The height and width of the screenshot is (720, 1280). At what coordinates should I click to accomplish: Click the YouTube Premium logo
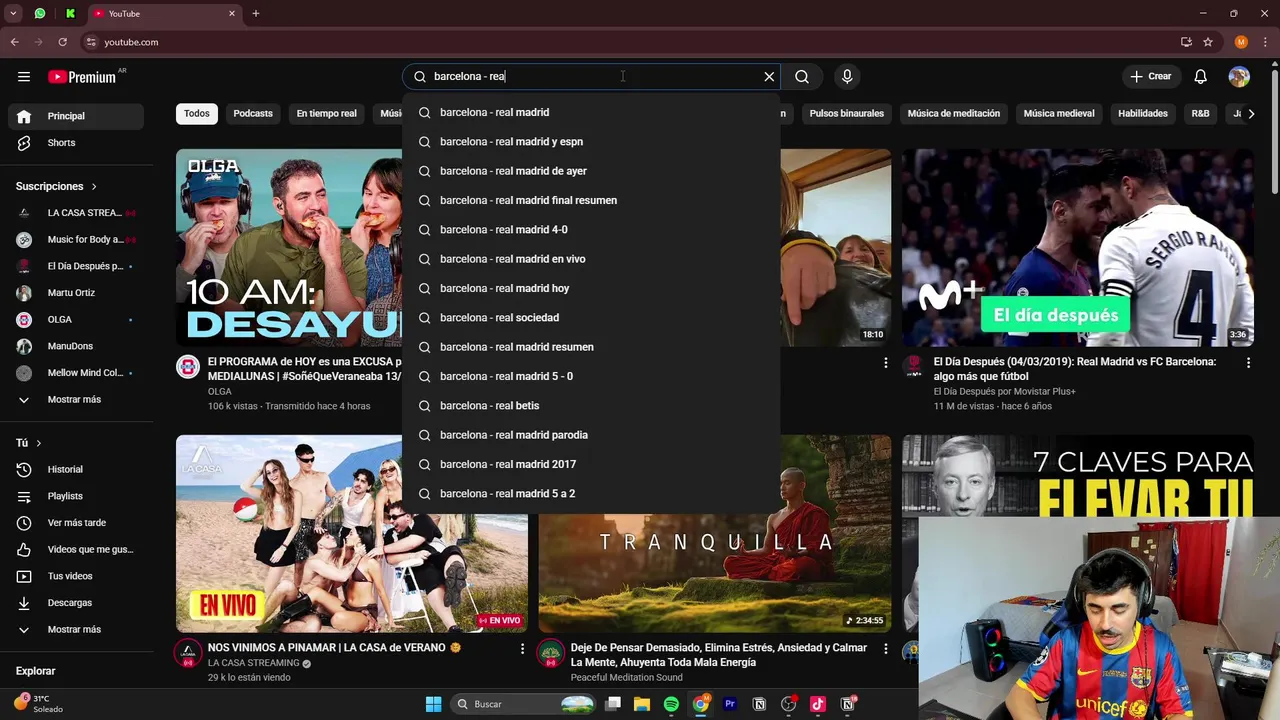point(82,77)
